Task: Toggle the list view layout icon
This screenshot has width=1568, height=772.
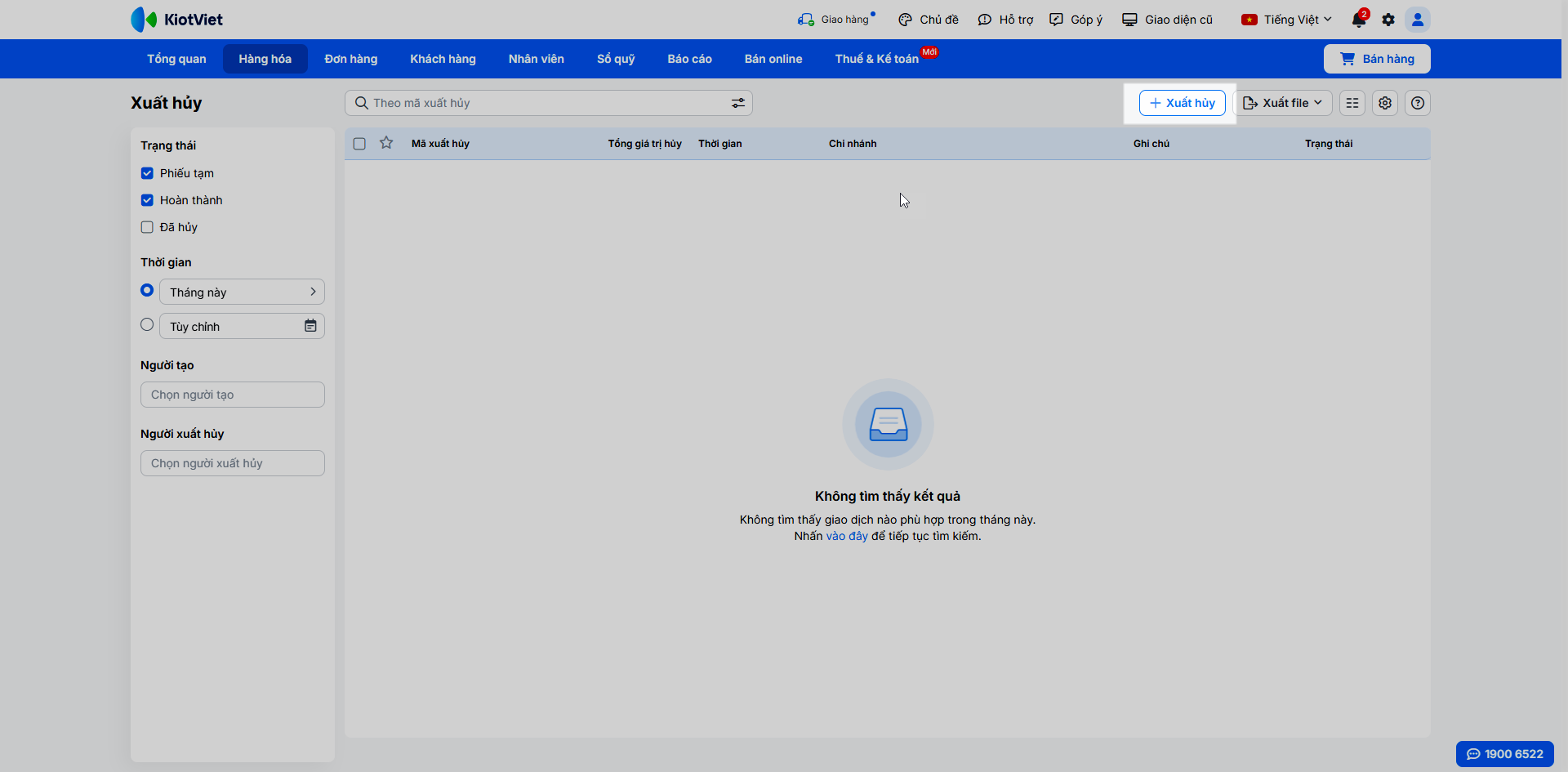Action: (x=1352, y=103)
